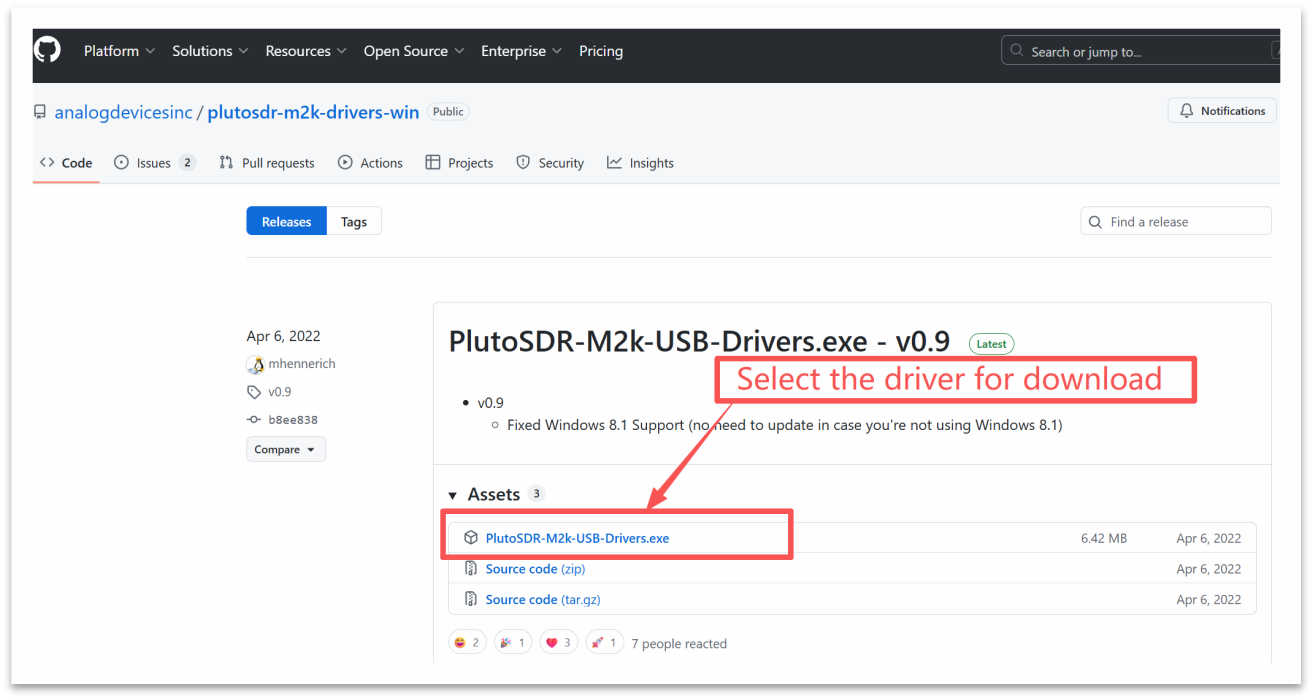Image resolution: width=1312 pixels, height=700 pixels.
Task: Switch to the Security tab
Action: pyautogui.click(x=550, y=163)
